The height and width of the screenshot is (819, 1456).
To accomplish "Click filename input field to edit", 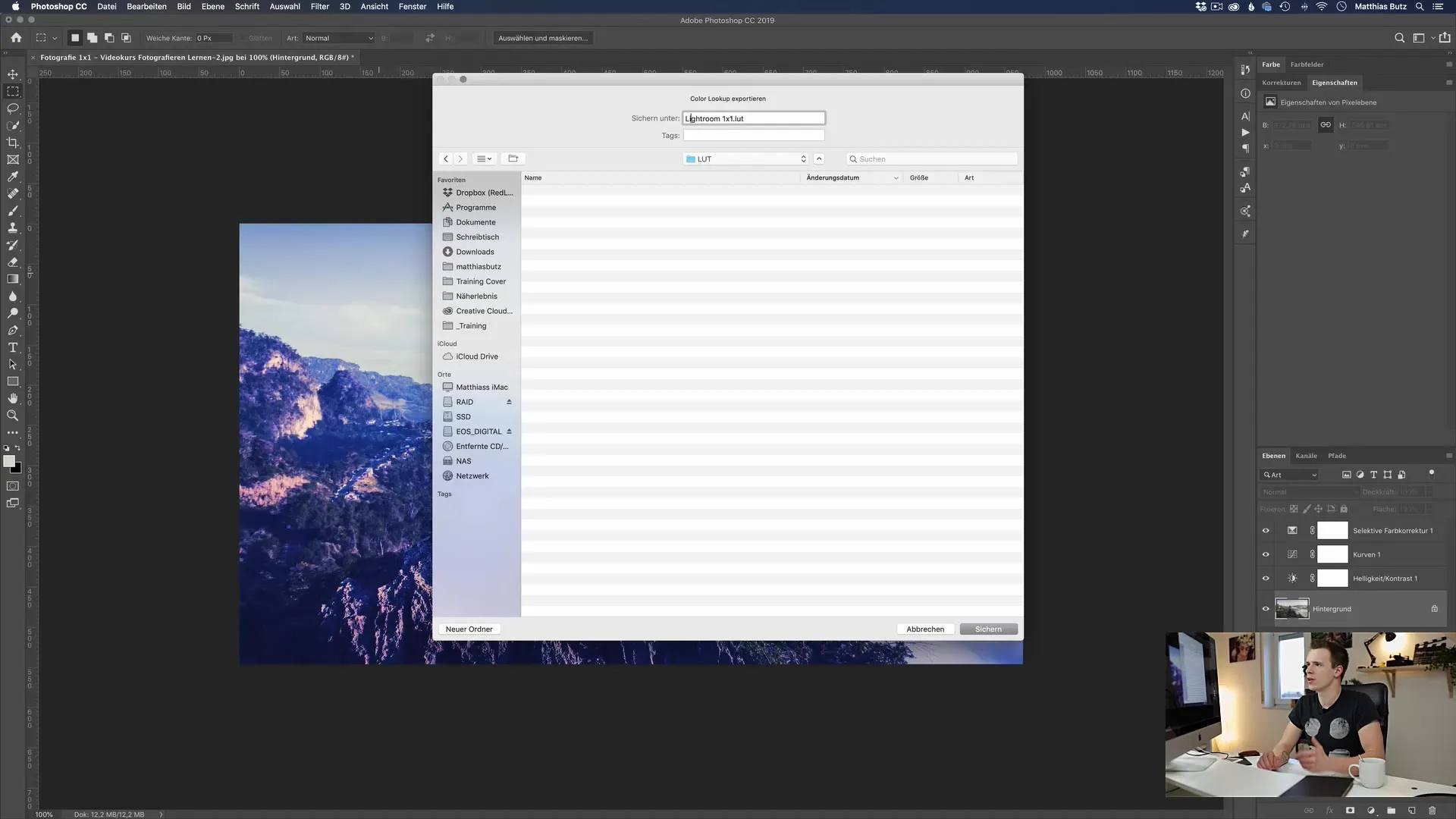I will tap(754, 117).
